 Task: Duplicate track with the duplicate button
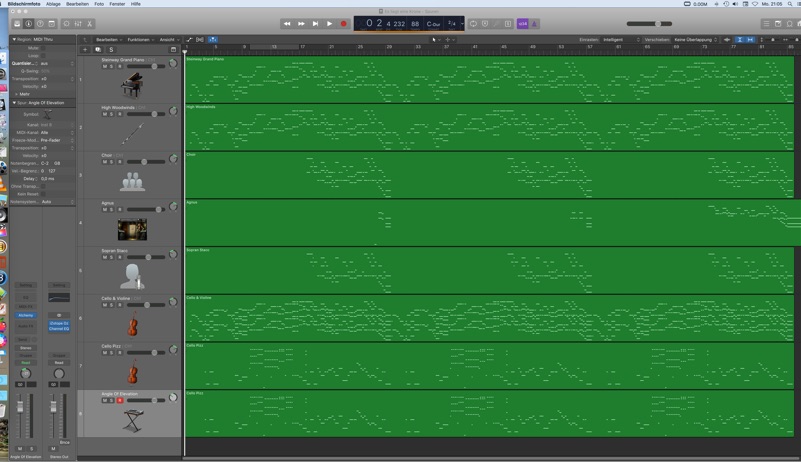[x=98, y=50]
